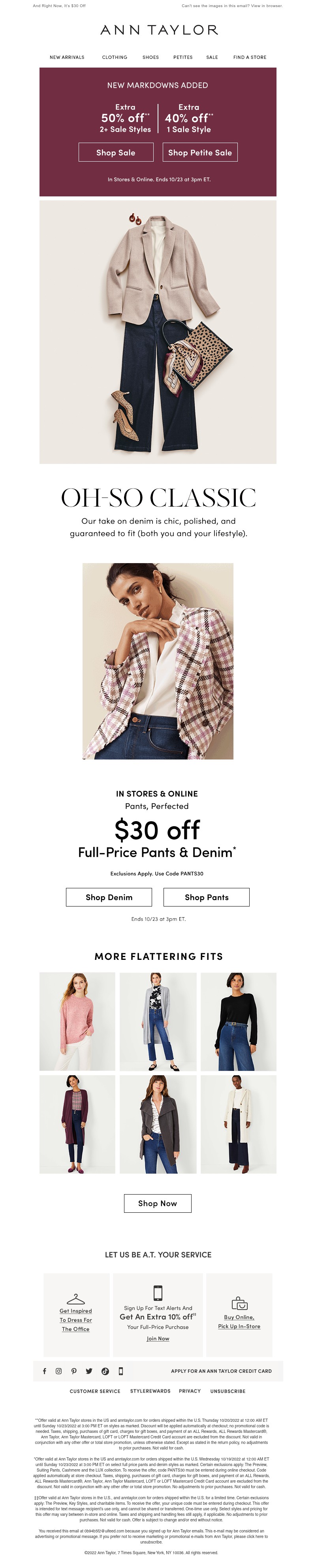
Task: Click the Shop Sale button
Action: click(x=116, y=152)
